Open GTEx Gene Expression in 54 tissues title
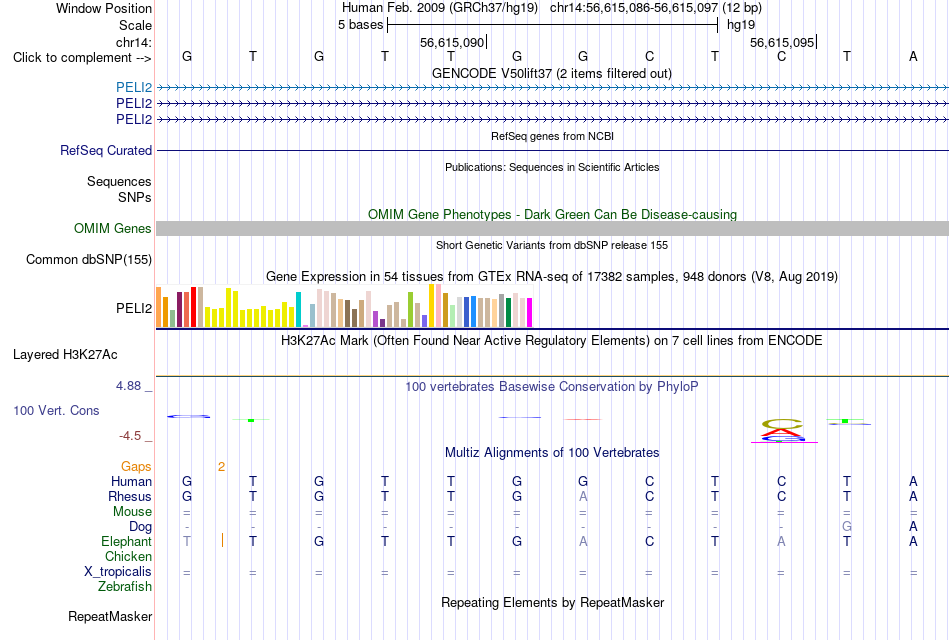Screen dimensions: 950x640 click(x=552, y=277)
